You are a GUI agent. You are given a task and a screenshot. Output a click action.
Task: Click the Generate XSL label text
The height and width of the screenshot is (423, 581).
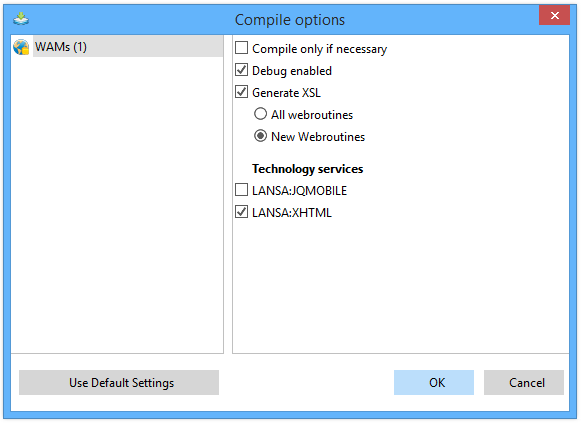click(286, 93)
